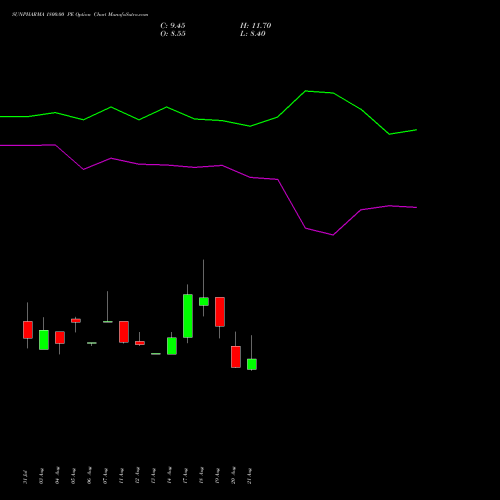Select the 17 Aug date label
The width and height of the screenshot is (500, 500).
click(x=185, y=476)
